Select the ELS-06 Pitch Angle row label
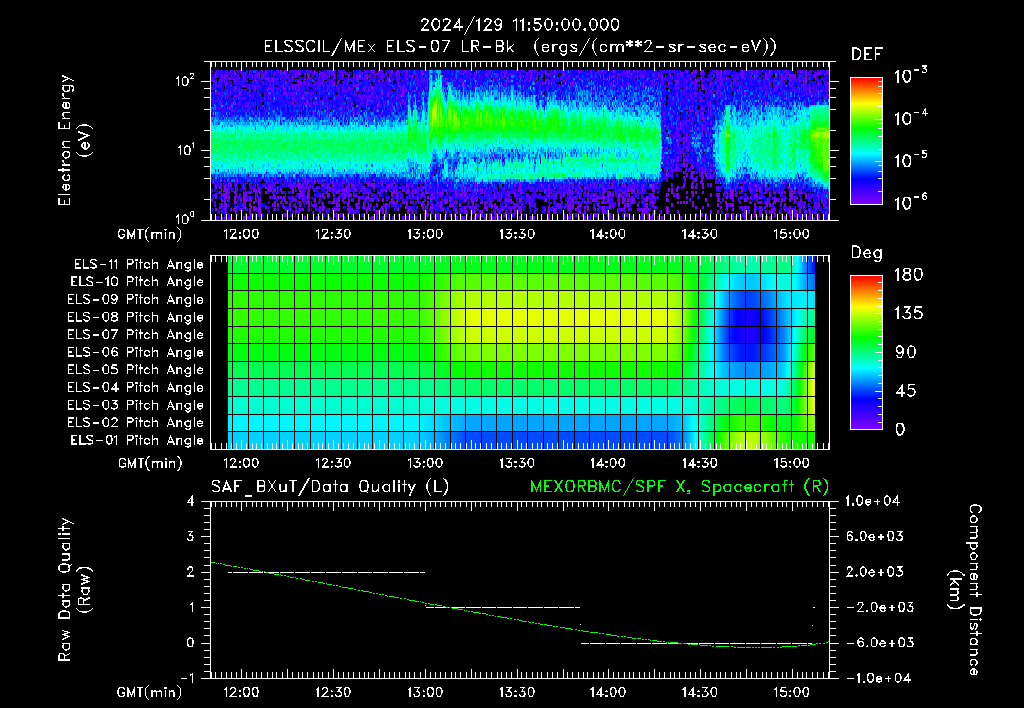The height and width of the screenshot is (708, 1024). pyautogui.click(x=136, y=352)
